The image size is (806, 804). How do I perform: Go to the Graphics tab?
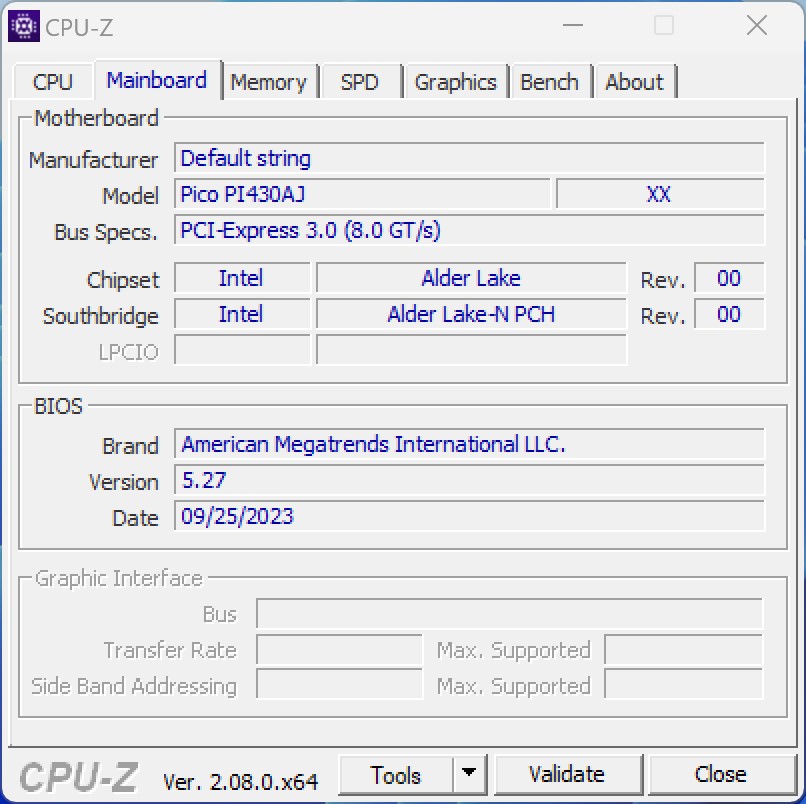(x=455, y=82)
